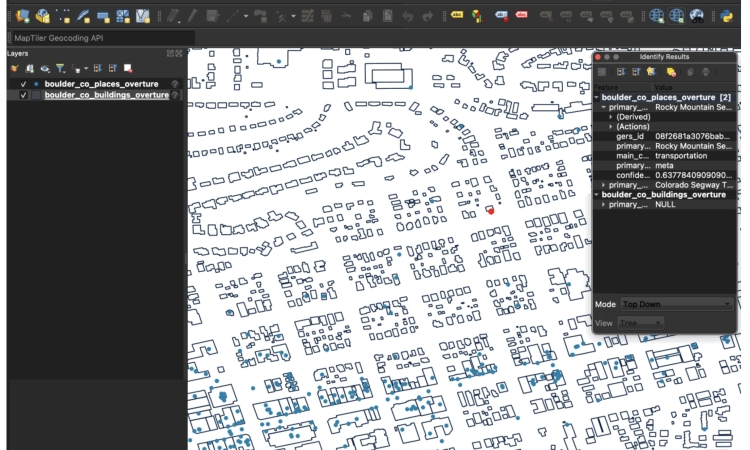Expand the (Actions) row in Identify Results
The height and width of the screenshot is (450, 750).
pos(611,127)
